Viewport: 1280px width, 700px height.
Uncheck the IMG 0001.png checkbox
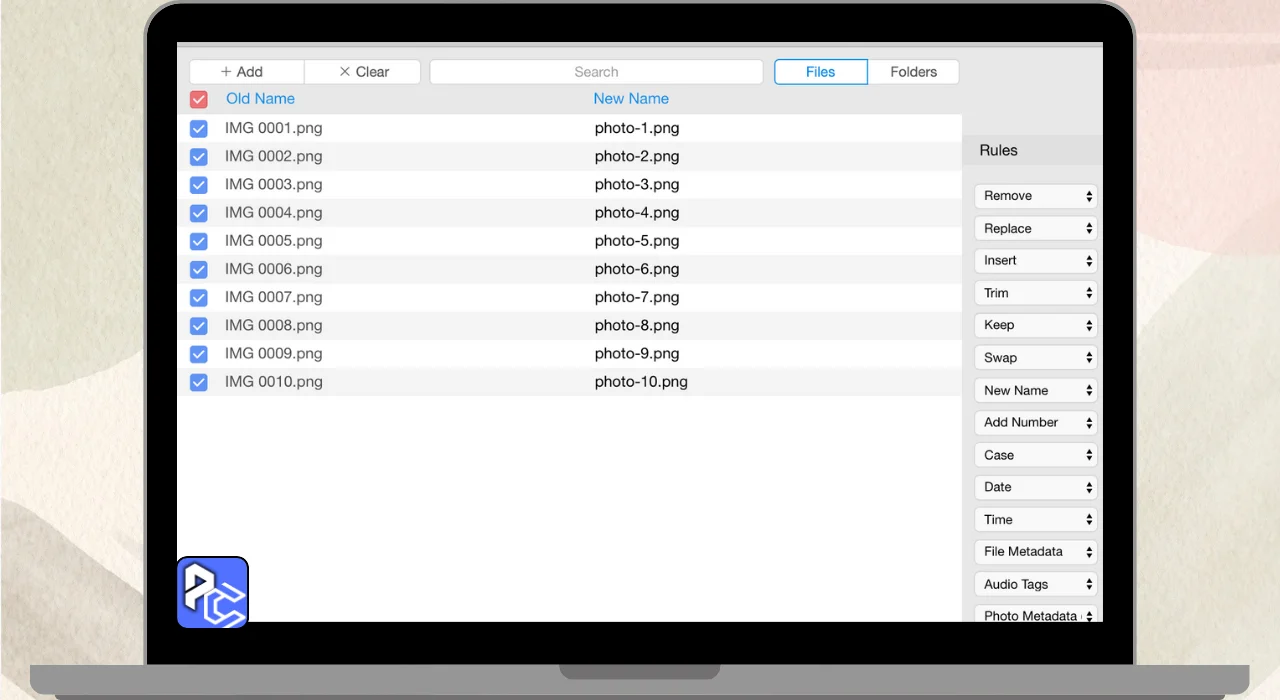pos(198,128)
